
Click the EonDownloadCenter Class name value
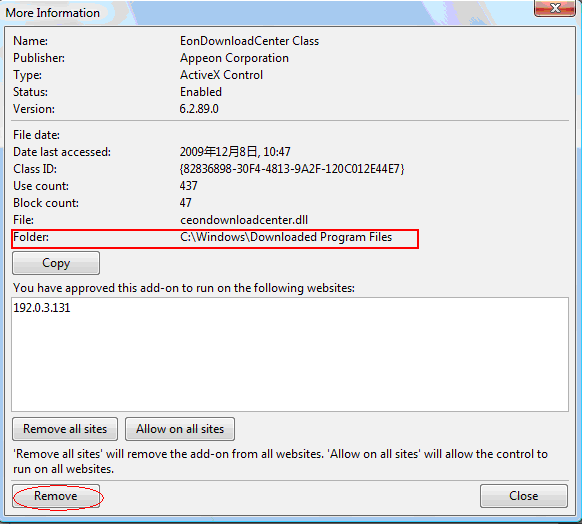coord(249,41)
